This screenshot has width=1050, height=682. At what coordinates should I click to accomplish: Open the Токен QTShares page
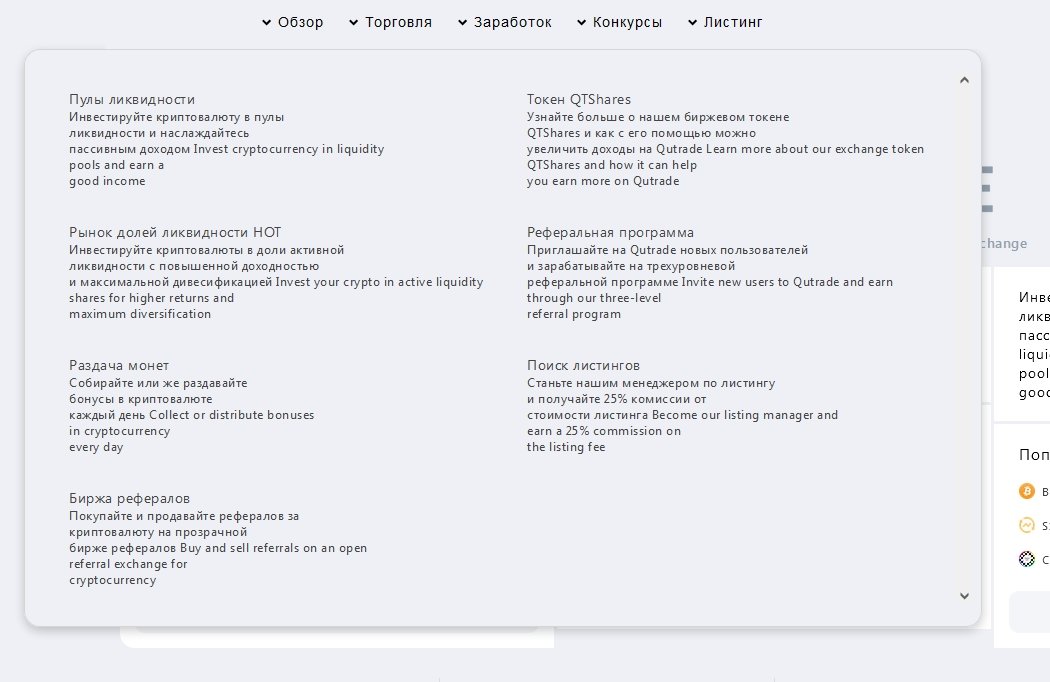(579, 99)
